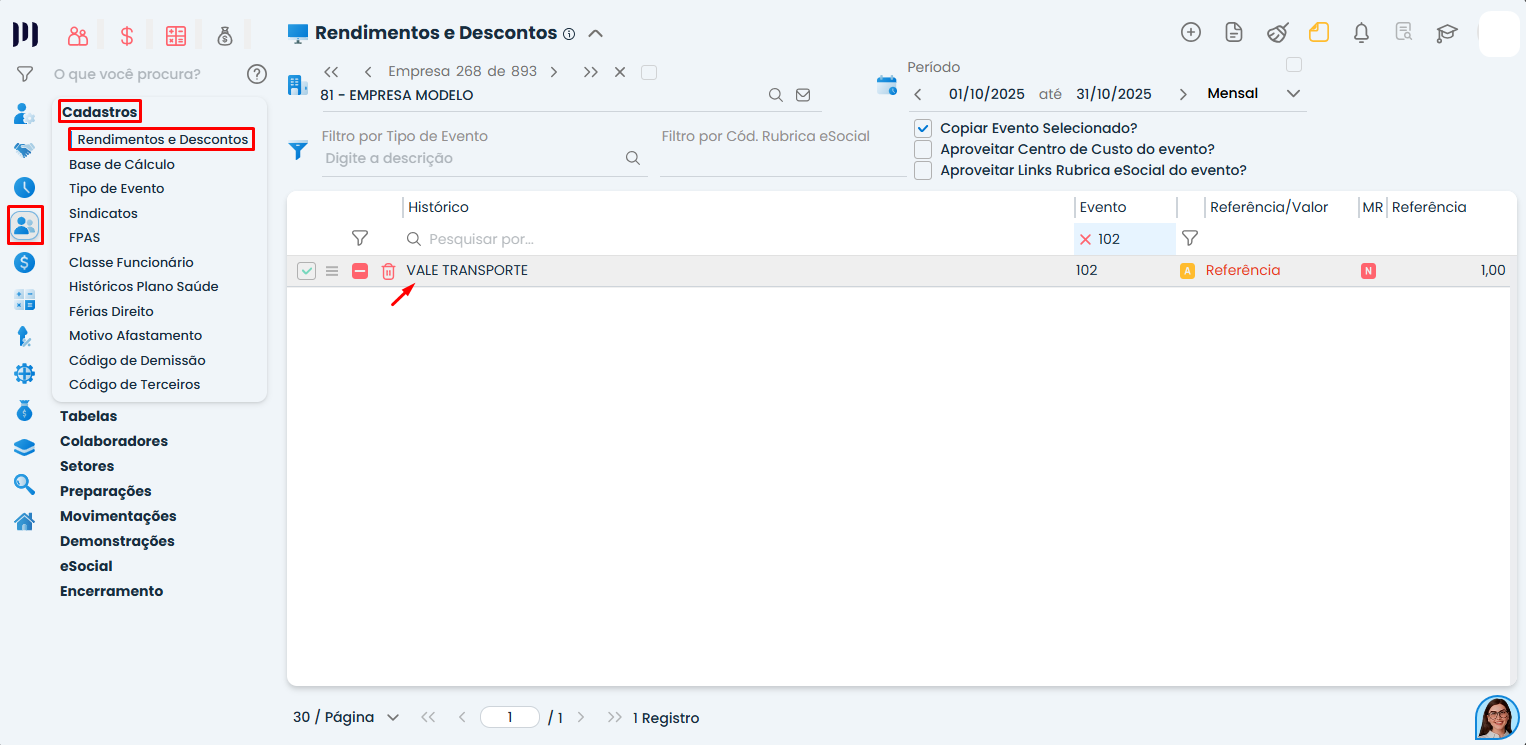Jump to last company with double right arrows

coord(591,72)
